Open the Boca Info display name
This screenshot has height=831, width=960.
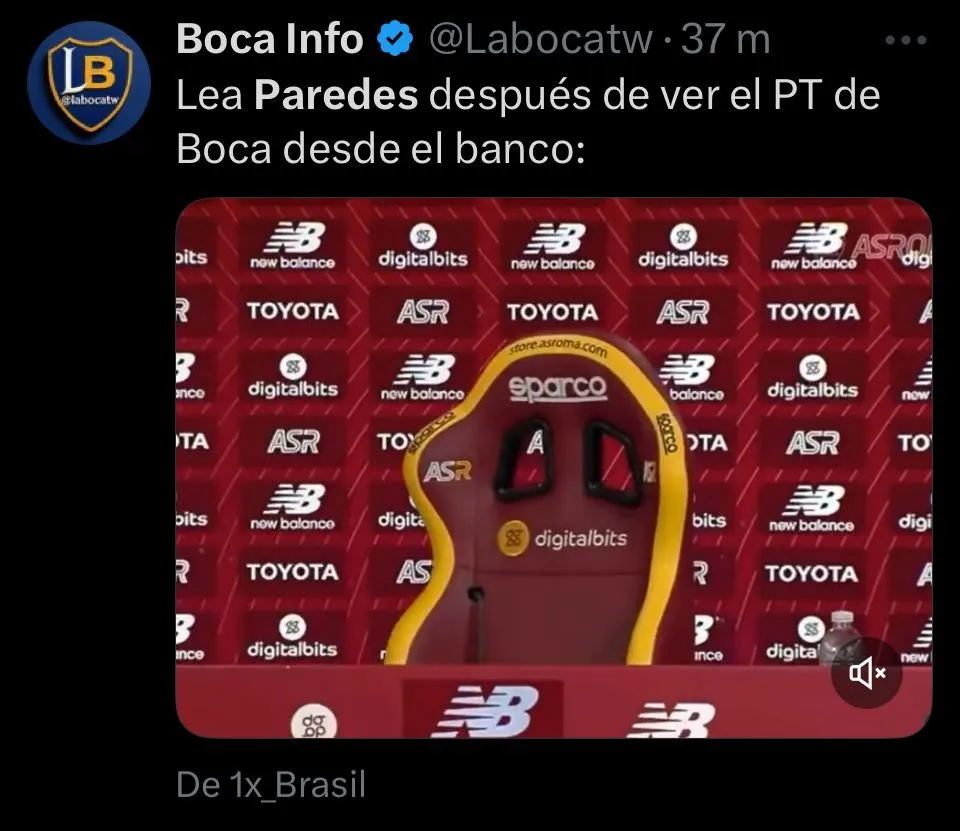coord(270,39)
